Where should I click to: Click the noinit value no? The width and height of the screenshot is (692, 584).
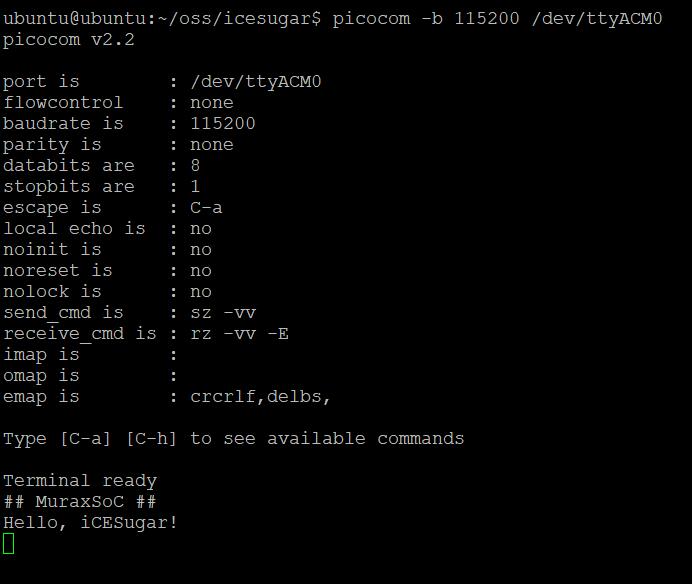coord(201,250)
